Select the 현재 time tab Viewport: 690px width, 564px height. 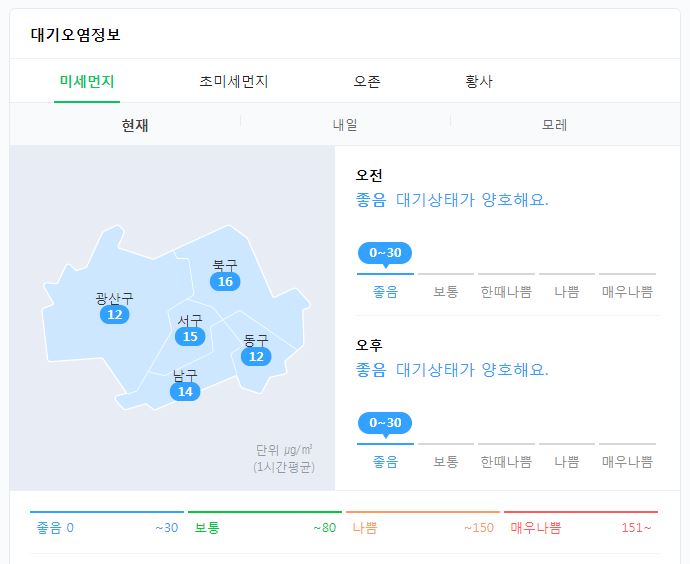[x=135, y=126]
